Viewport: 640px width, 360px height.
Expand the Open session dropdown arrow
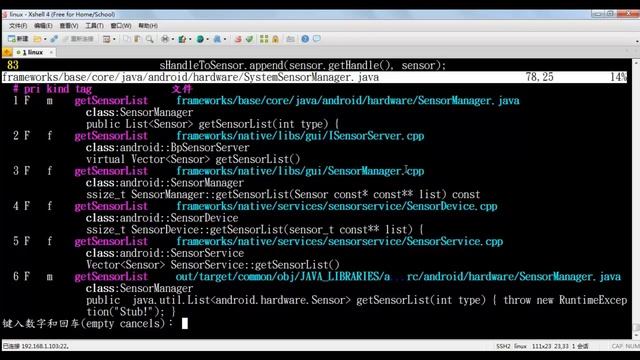[x=45, y=39]
